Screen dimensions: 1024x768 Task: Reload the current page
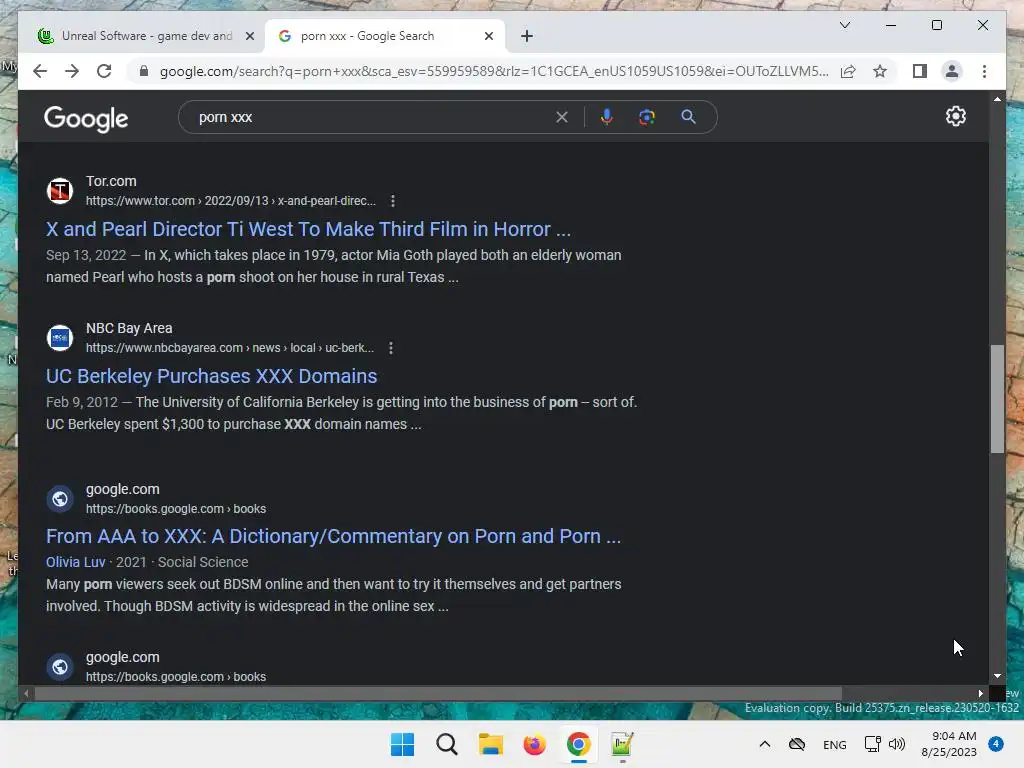pyautogui.click(x=104, y=71)
